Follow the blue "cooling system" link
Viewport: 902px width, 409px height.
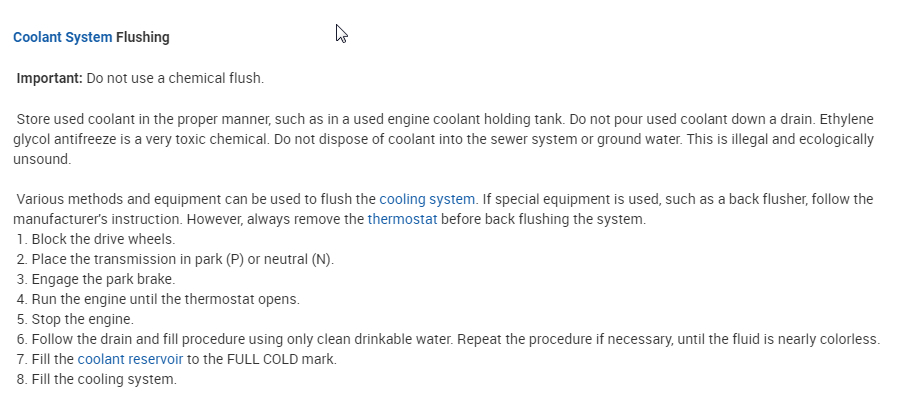[427, 198]
